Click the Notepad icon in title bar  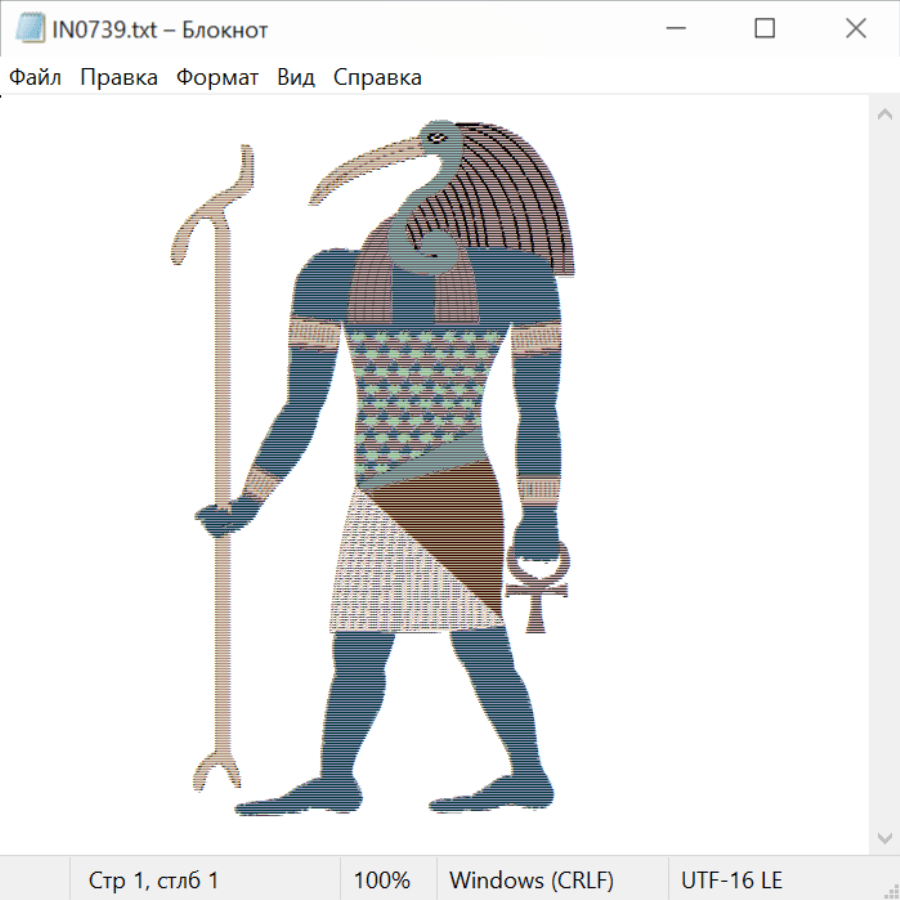point(30,29)
